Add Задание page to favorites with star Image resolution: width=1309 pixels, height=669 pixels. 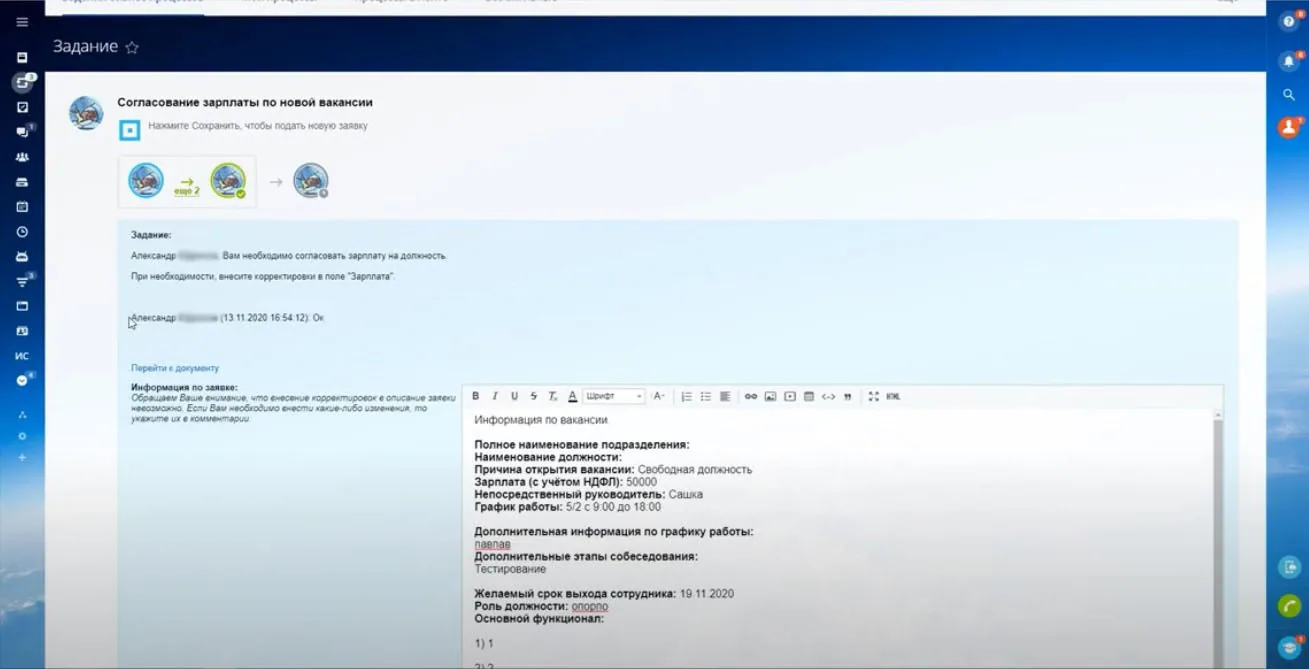point(132,47)
